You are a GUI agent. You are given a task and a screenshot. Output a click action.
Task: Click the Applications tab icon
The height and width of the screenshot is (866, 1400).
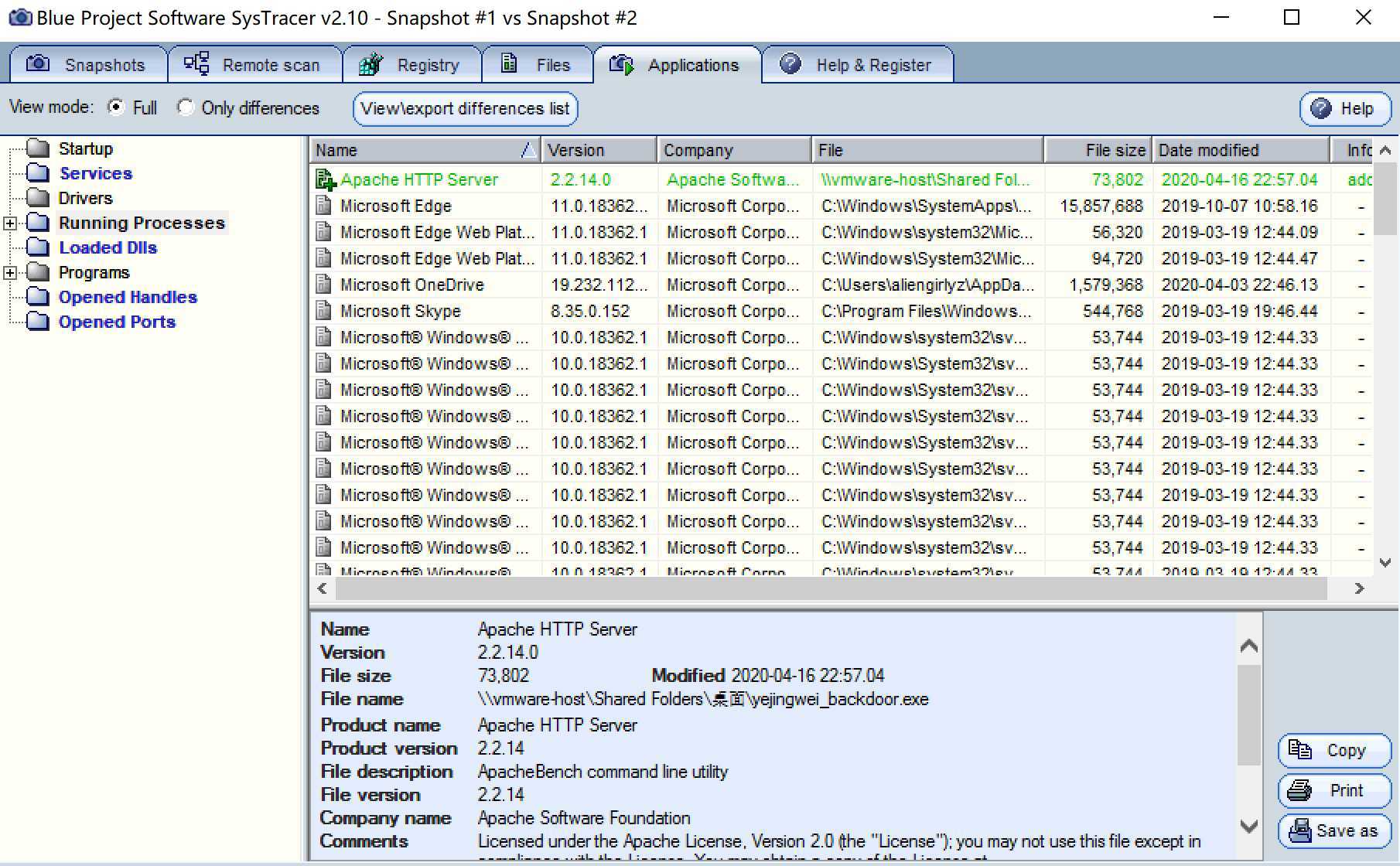tap(622, 64)
